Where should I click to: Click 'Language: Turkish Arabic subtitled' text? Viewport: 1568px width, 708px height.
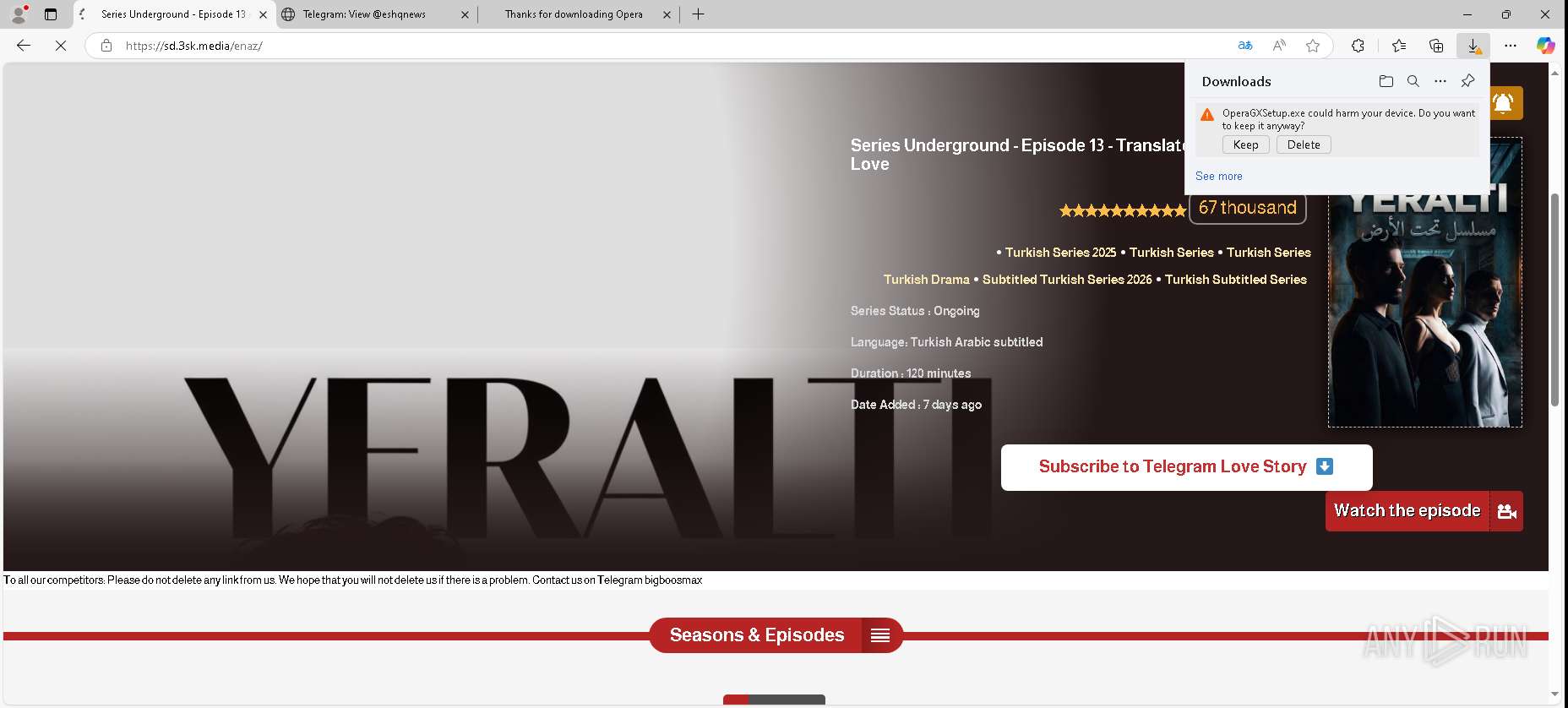(946, 342)
